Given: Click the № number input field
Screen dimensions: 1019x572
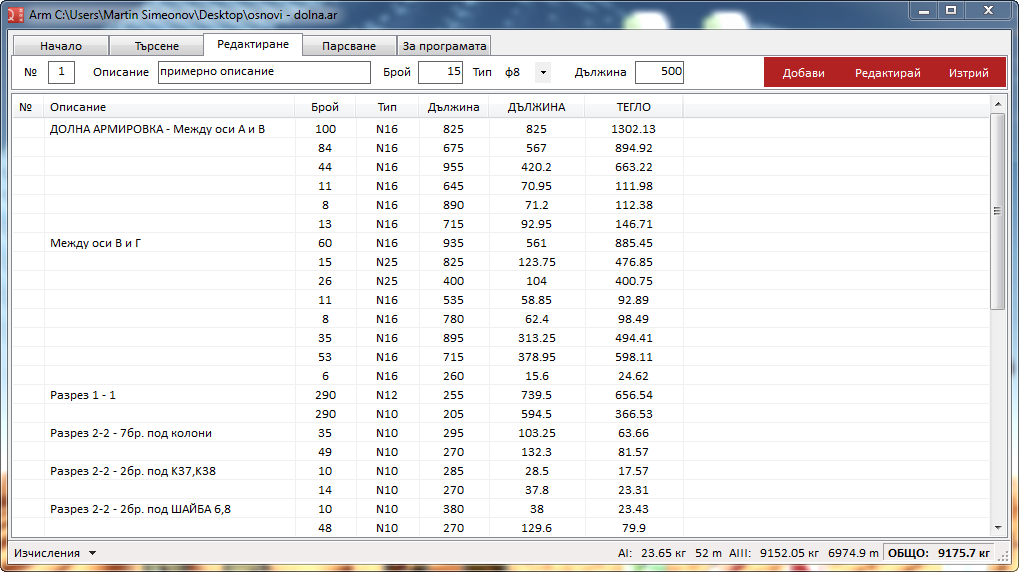Looking at the screenshot, I should coord(61,73).
